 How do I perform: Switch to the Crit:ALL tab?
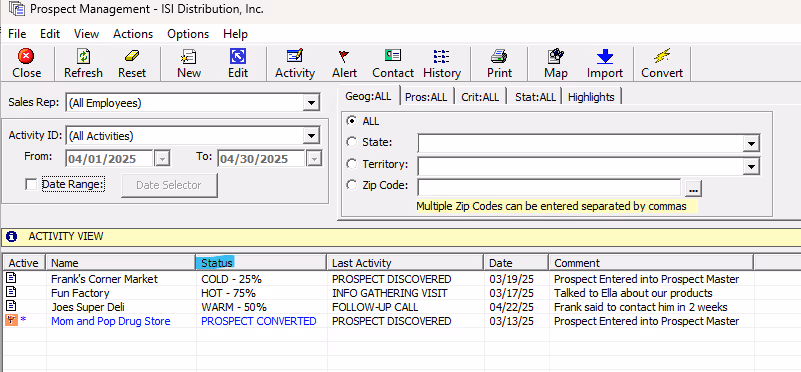click(480, 97)
